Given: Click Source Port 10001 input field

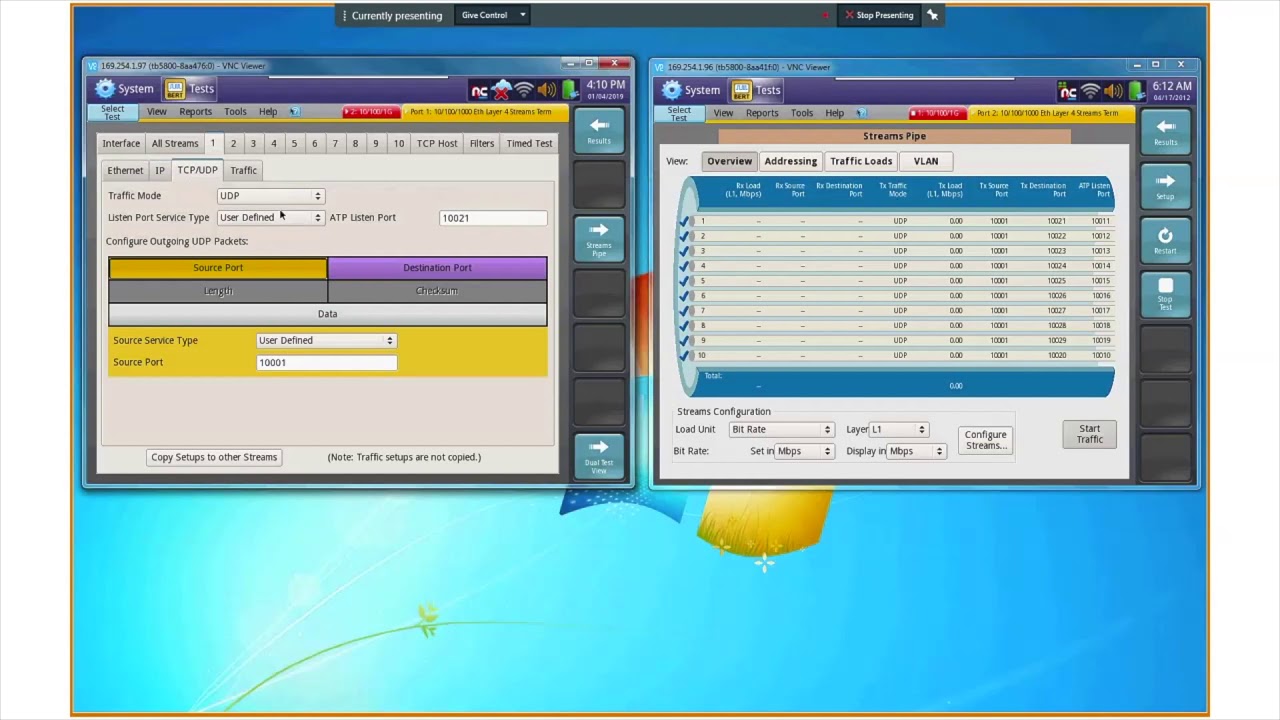Looking at the screenshot, I should [x=326, y=362].
